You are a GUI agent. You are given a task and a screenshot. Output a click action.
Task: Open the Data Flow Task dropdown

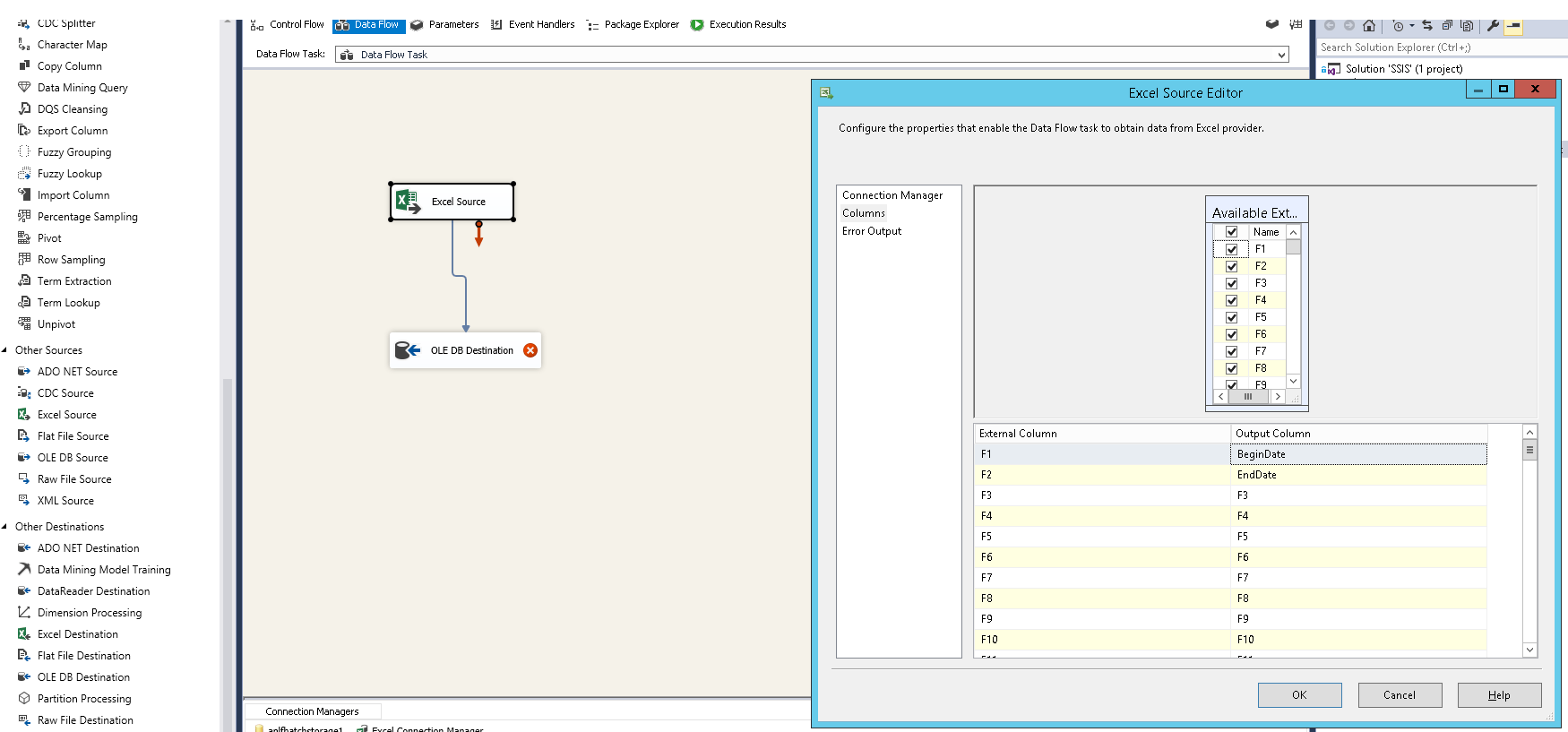click(1281, 55)
